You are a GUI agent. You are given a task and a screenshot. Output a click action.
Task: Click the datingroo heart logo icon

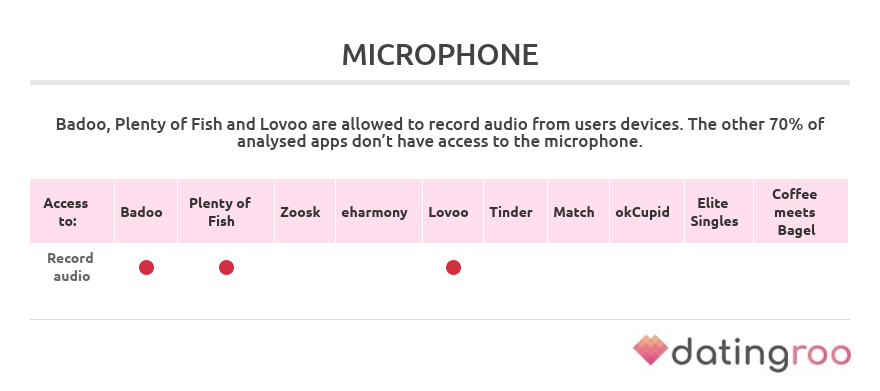[x=650, y=349]
